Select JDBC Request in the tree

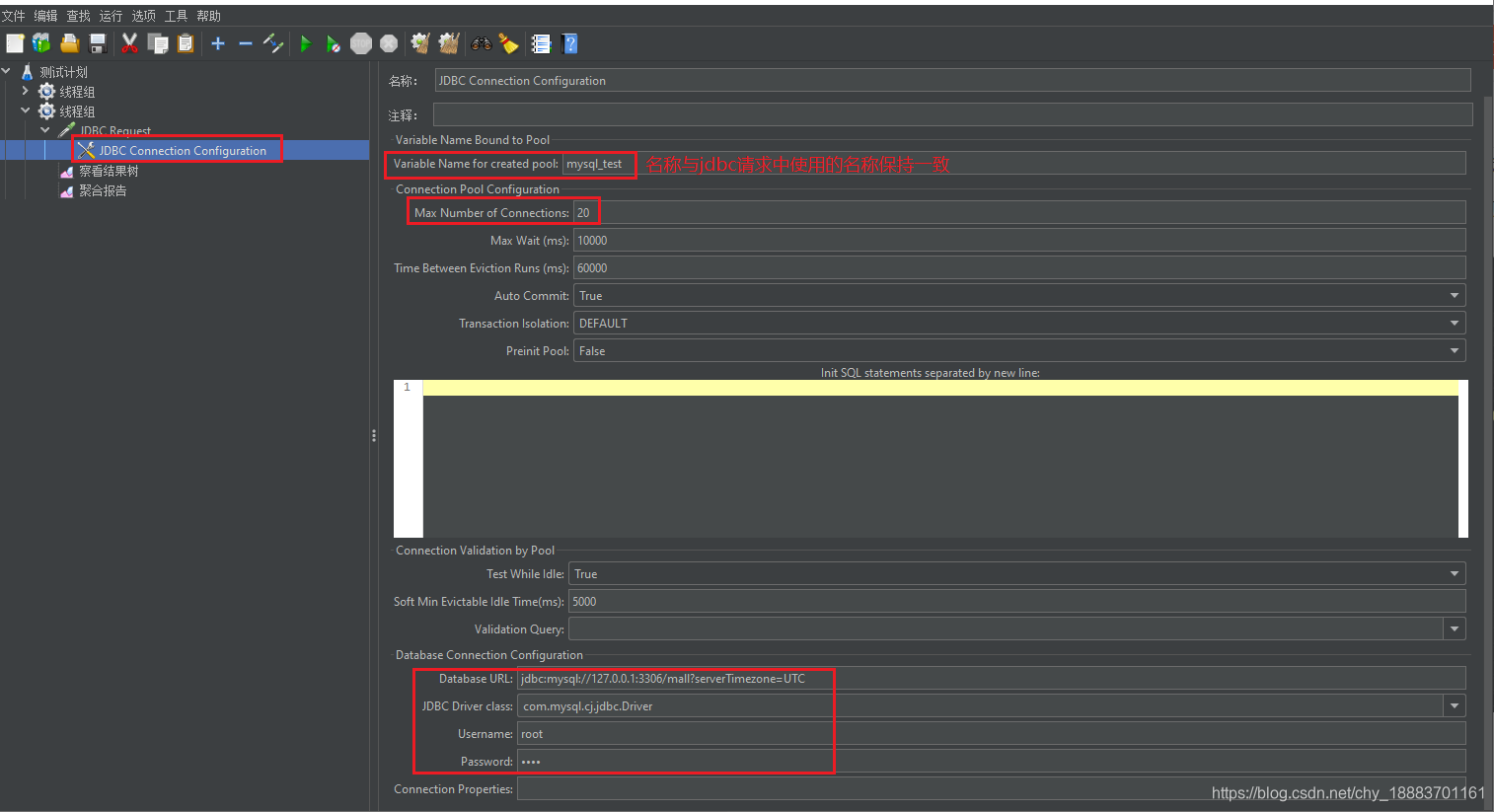(x=115, y=131)
